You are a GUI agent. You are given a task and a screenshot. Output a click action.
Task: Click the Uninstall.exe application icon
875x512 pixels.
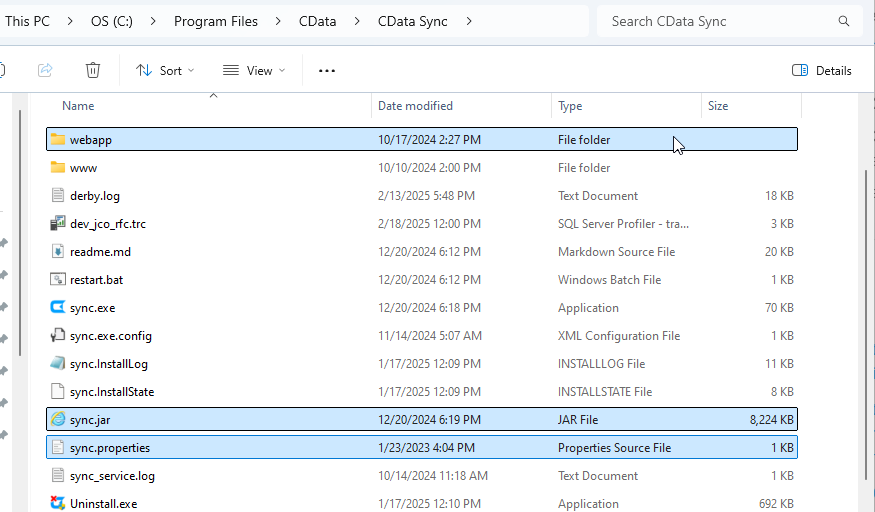58,504
